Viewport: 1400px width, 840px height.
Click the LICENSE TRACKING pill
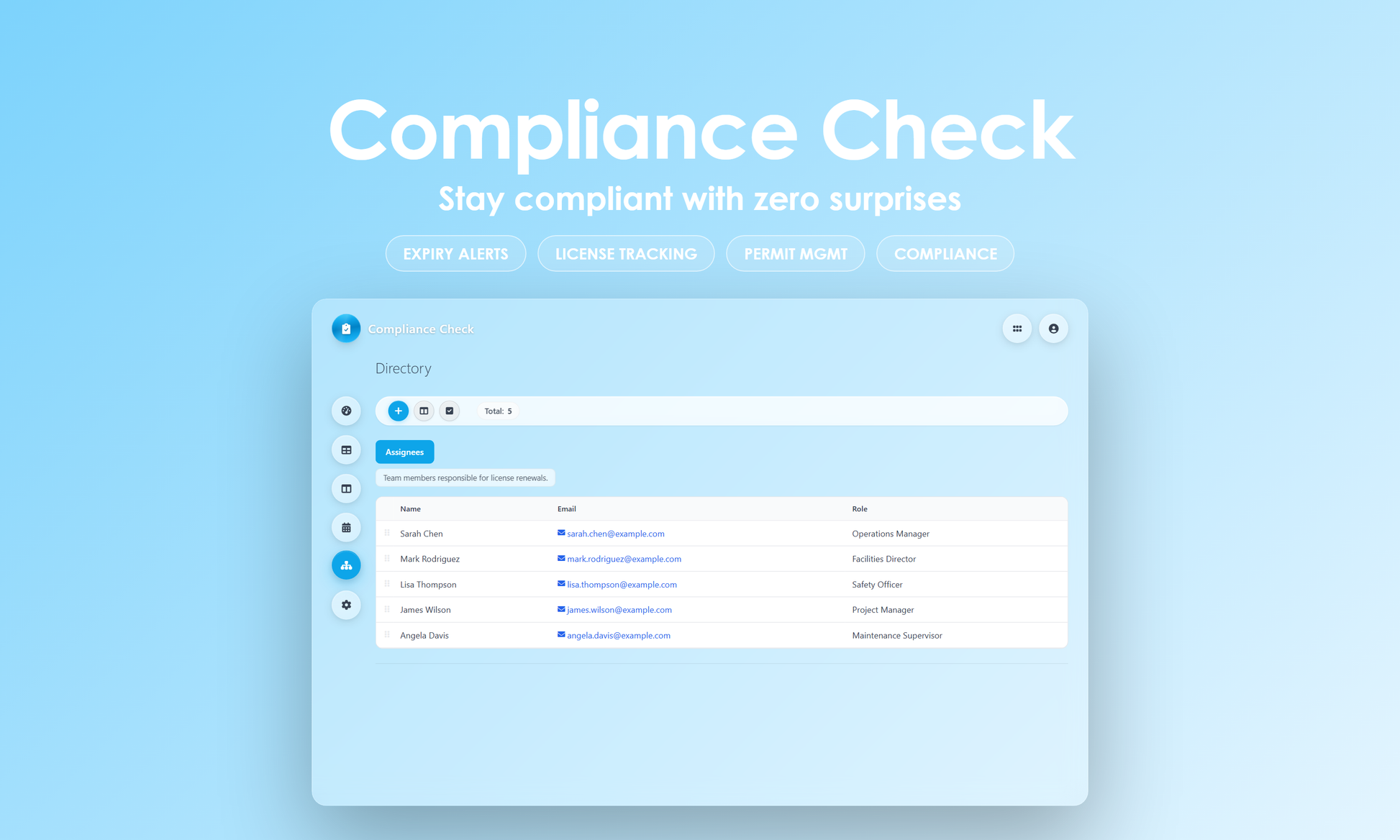pyautogui.click(x=626, y=253)
